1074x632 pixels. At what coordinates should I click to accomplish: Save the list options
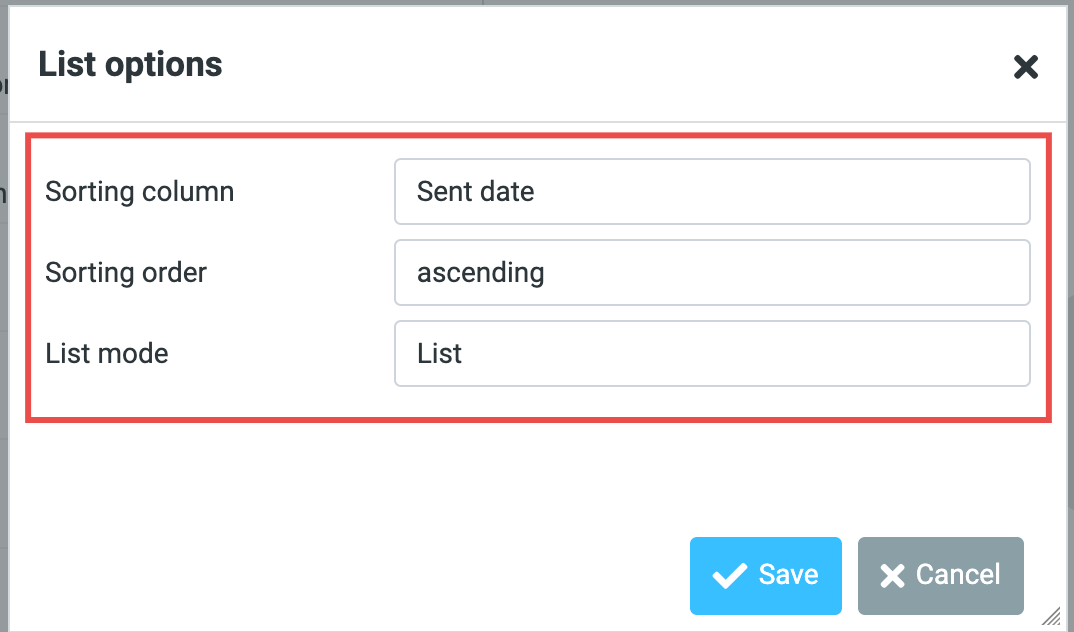(765, 575)
